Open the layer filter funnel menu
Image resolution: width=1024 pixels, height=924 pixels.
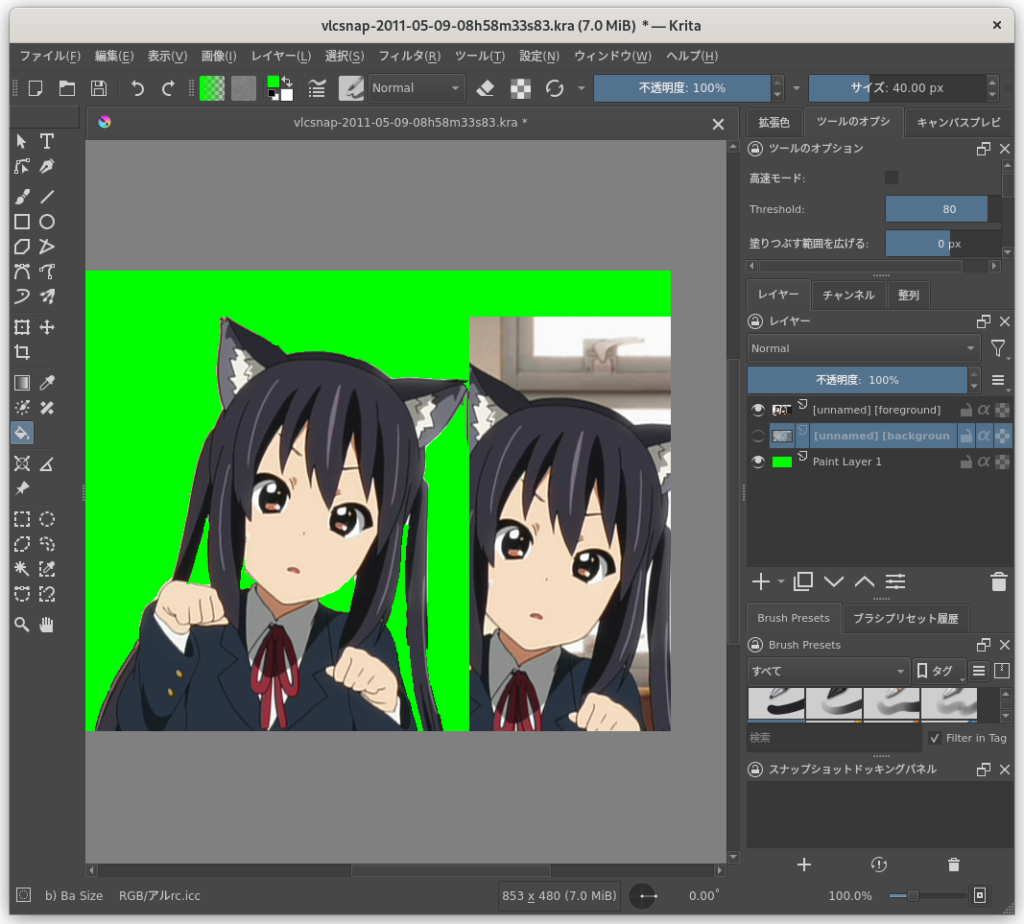998,349
